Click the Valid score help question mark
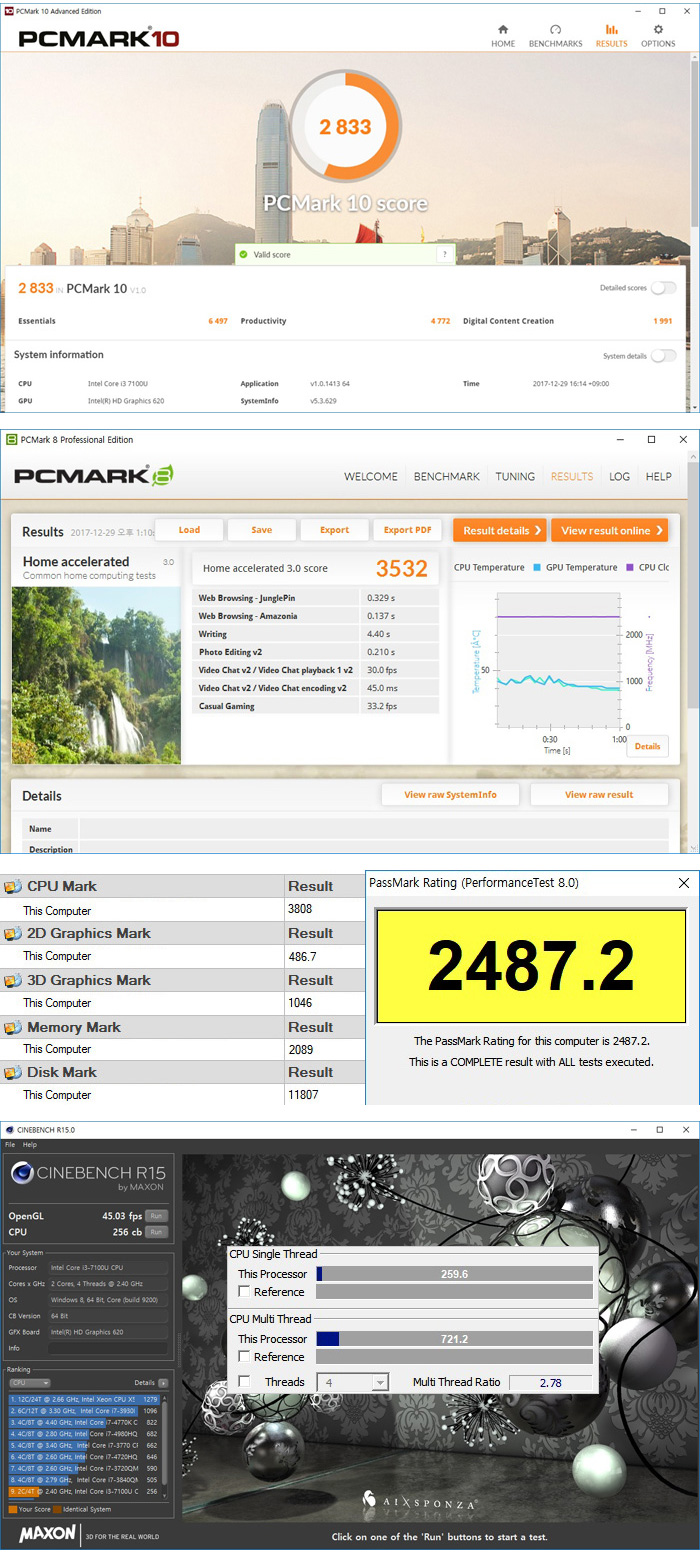This screenshot has width=700, height=1553. tap(444, 255)
